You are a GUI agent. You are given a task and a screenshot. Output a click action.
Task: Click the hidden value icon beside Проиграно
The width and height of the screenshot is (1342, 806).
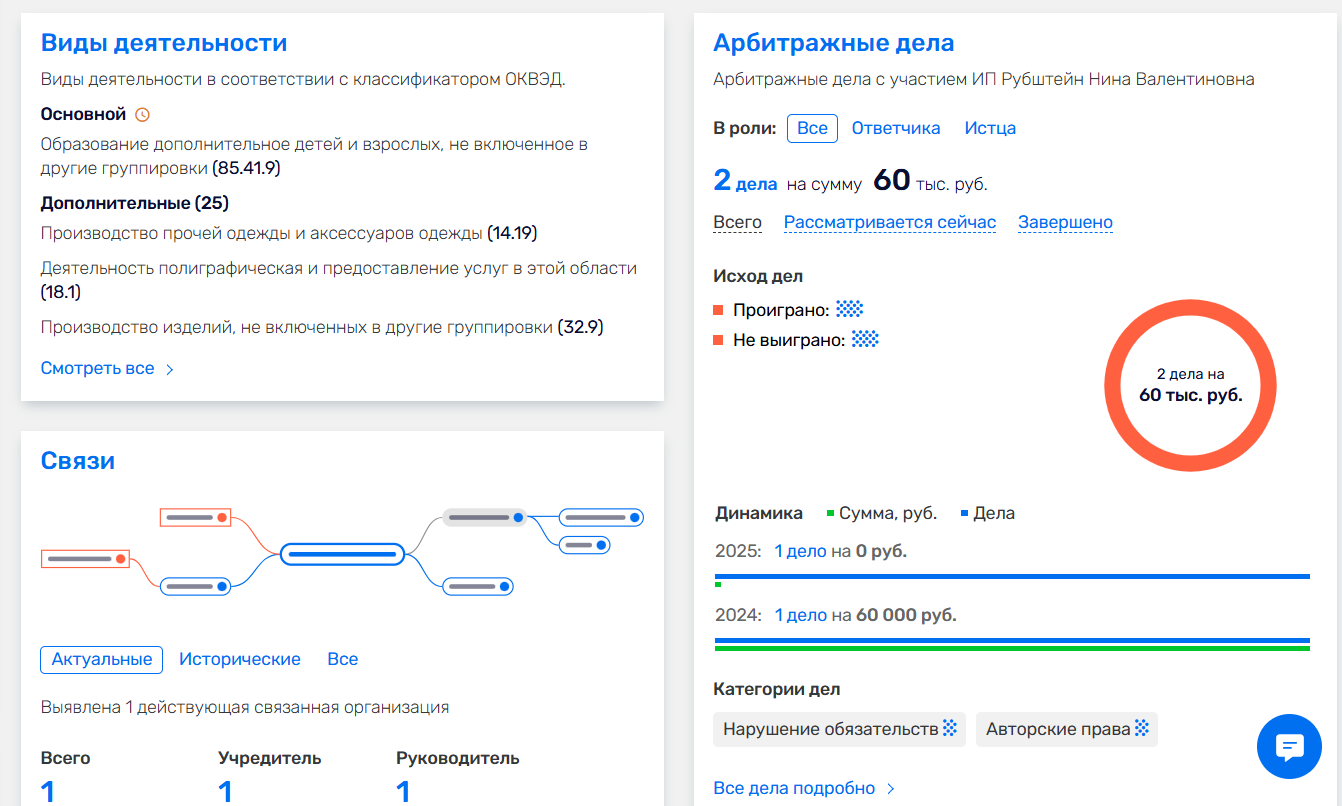tap(850, 309)
